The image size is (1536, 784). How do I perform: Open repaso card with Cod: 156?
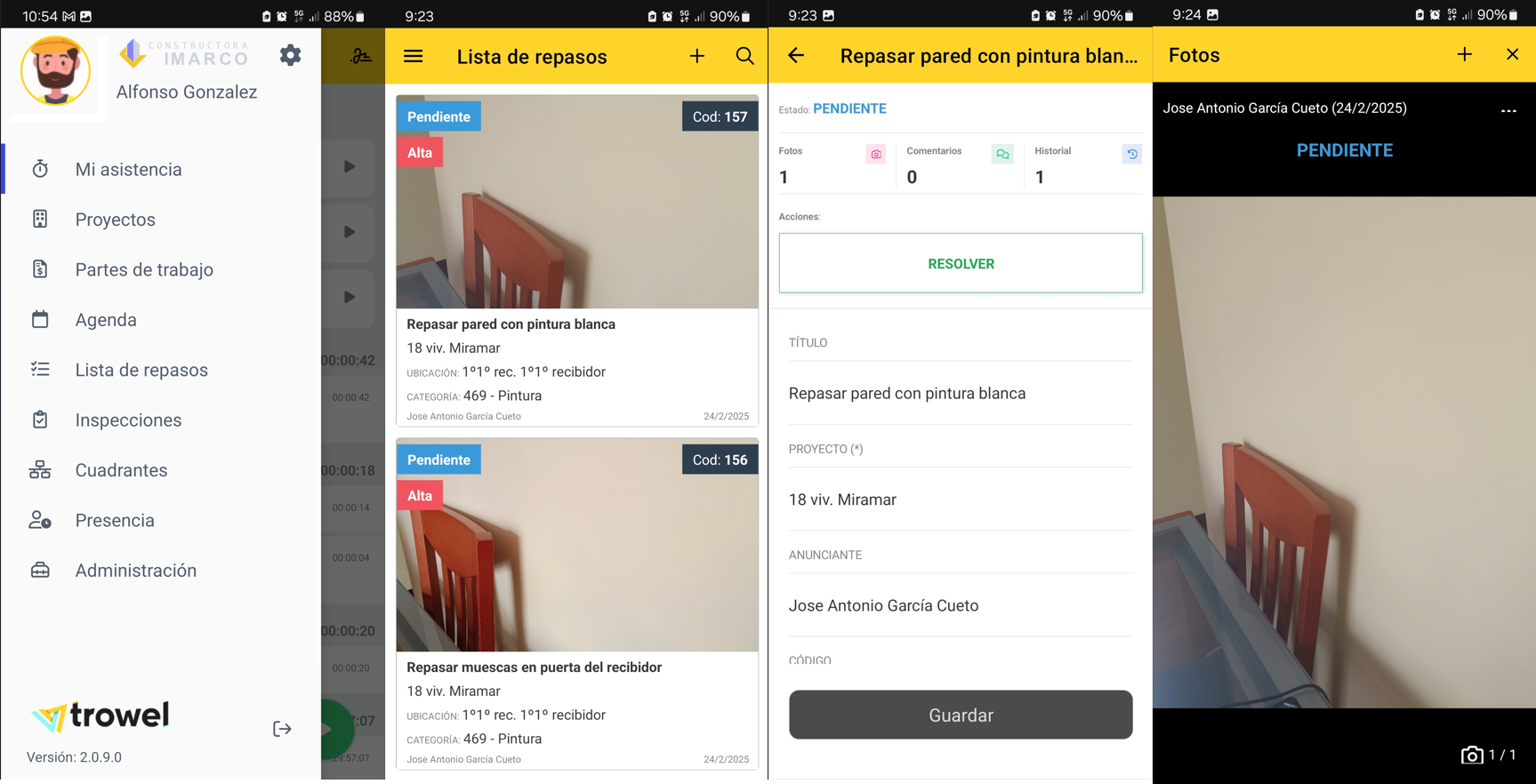tap(577, 604)
